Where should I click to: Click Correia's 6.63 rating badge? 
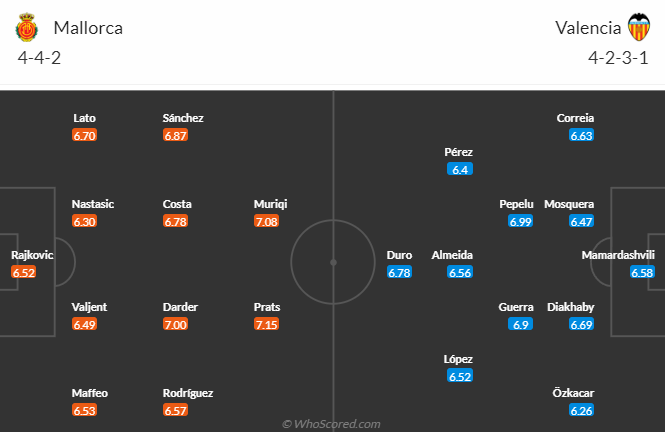tap(581, 135)
